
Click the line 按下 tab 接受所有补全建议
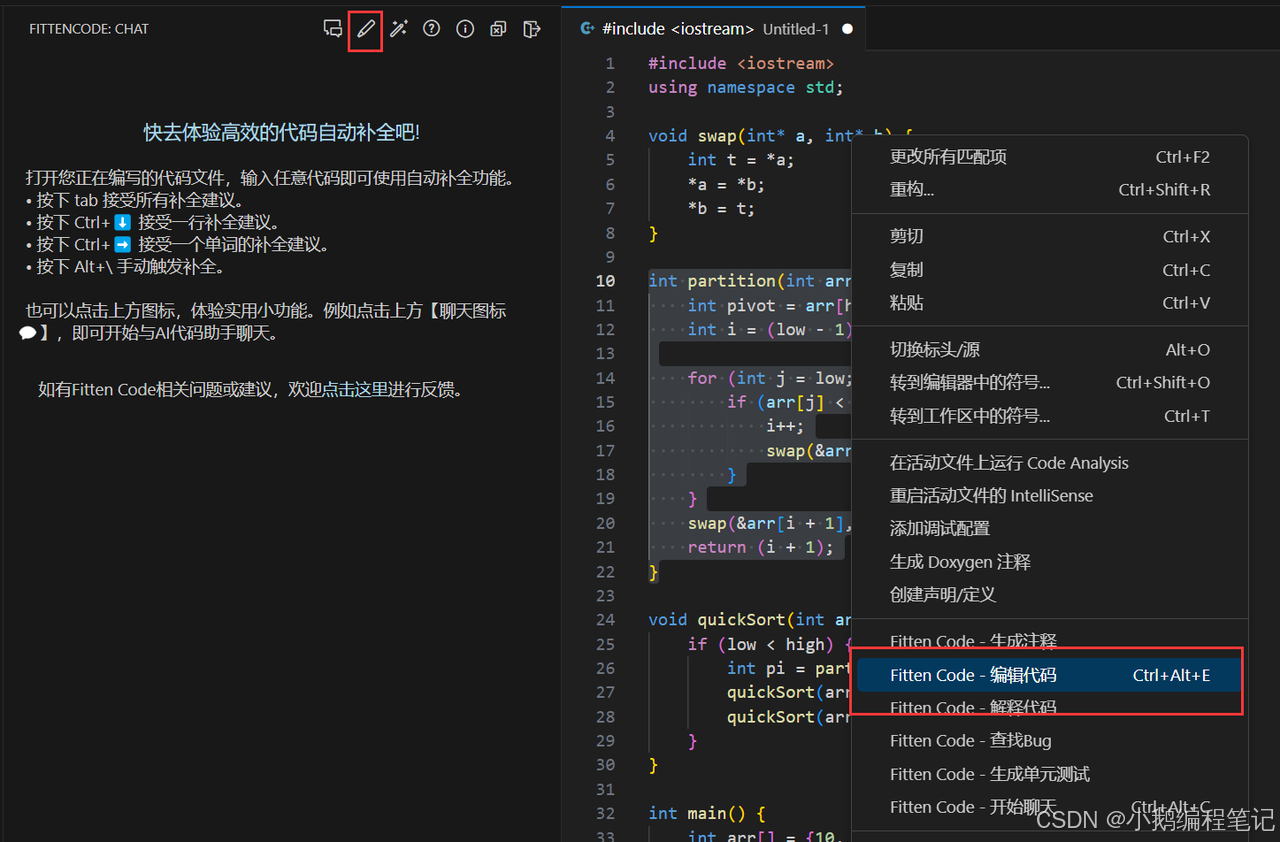pos(136,200)
